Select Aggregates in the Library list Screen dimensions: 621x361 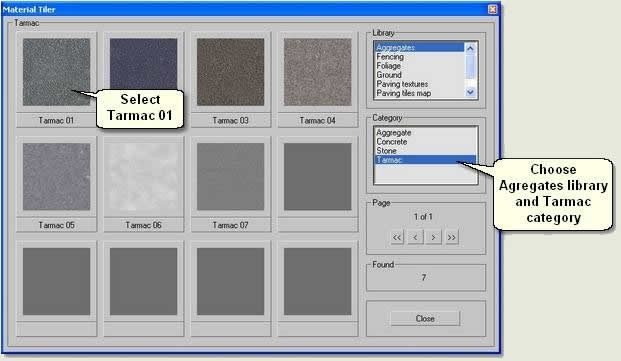[419, 48]
